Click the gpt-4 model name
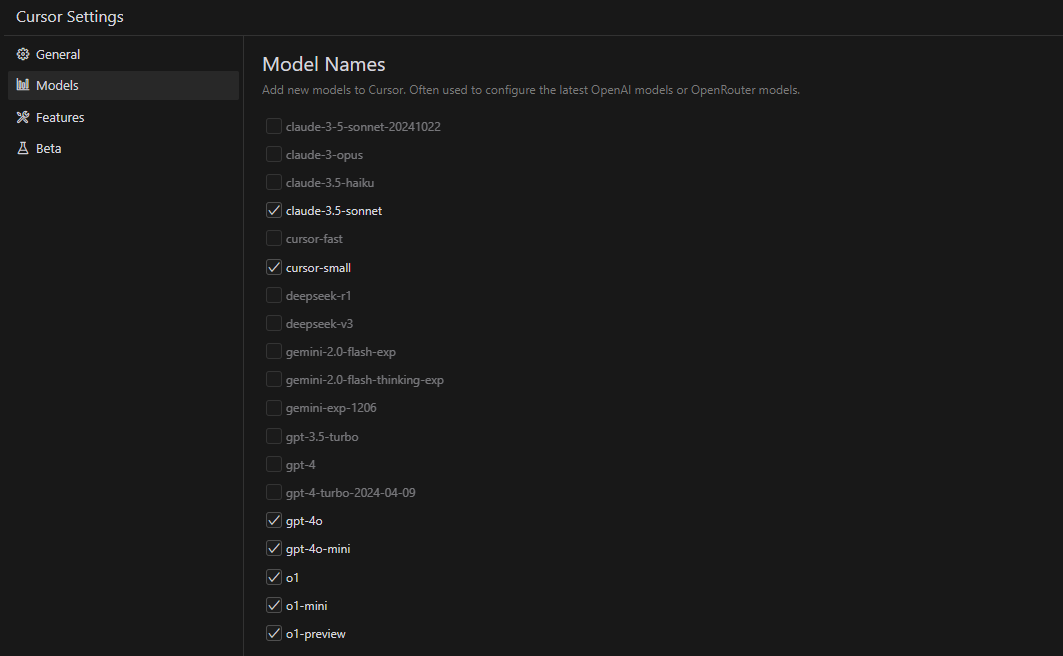The image size is (1063, 656). pos(301,465)
